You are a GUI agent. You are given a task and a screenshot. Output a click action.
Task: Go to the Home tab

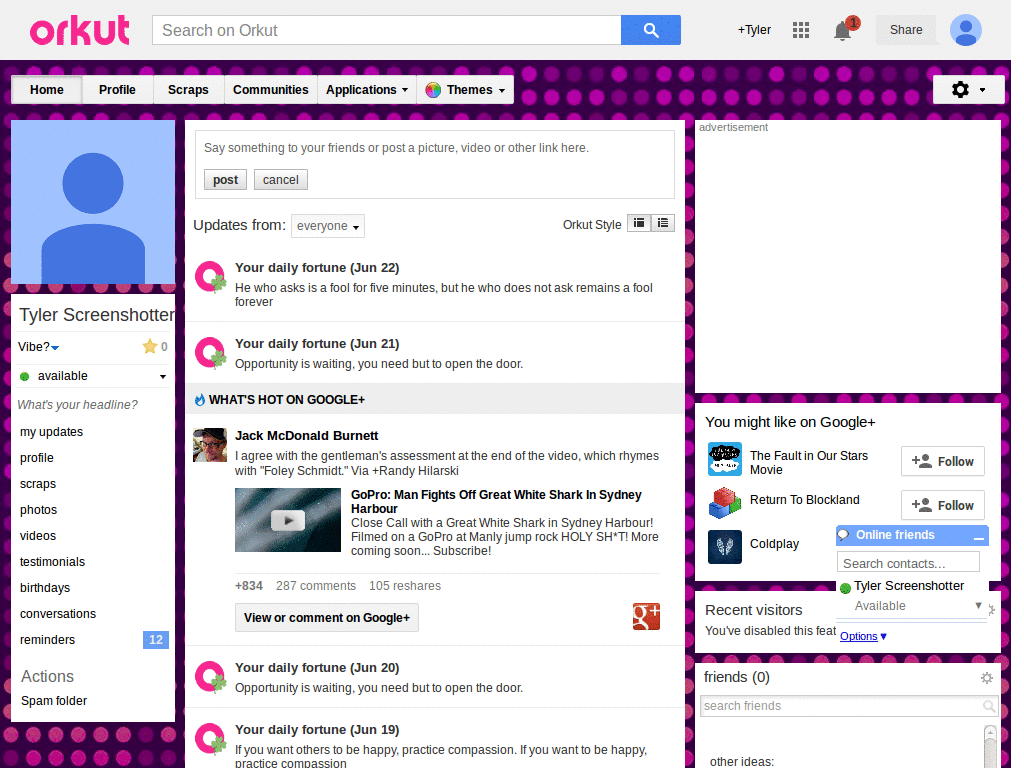tap(47, 89)
